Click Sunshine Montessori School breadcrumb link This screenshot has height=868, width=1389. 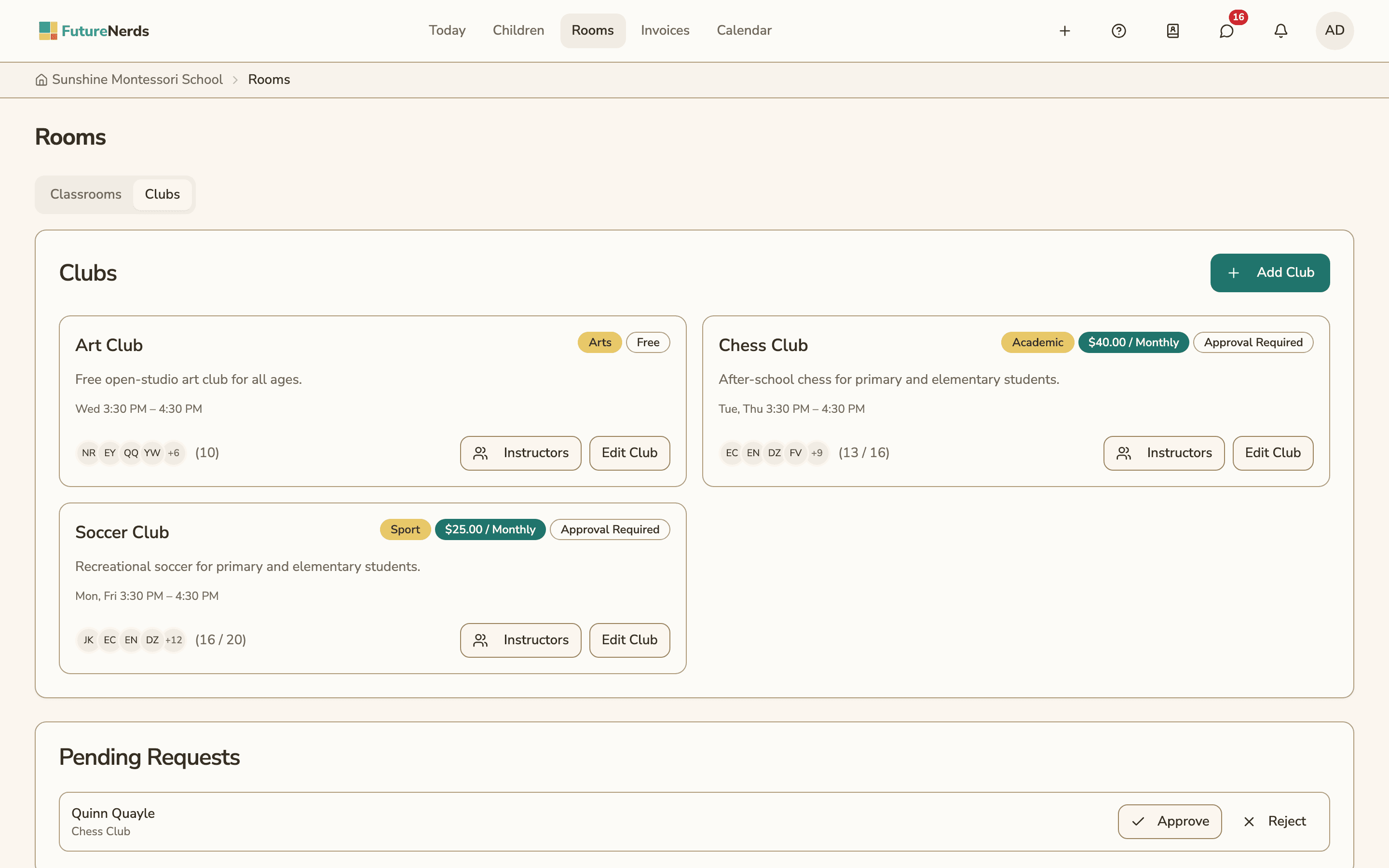pos(137,80)
